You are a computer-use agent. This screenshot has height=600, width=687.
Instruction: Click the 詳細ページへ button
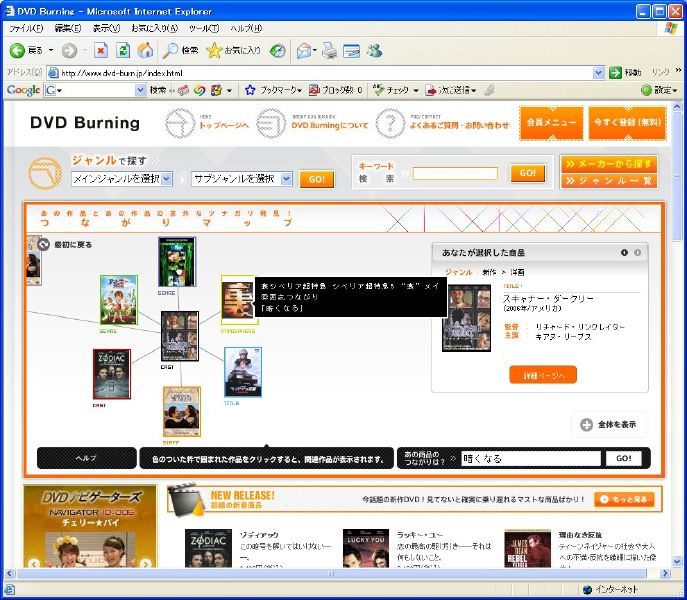coord(542,374)
